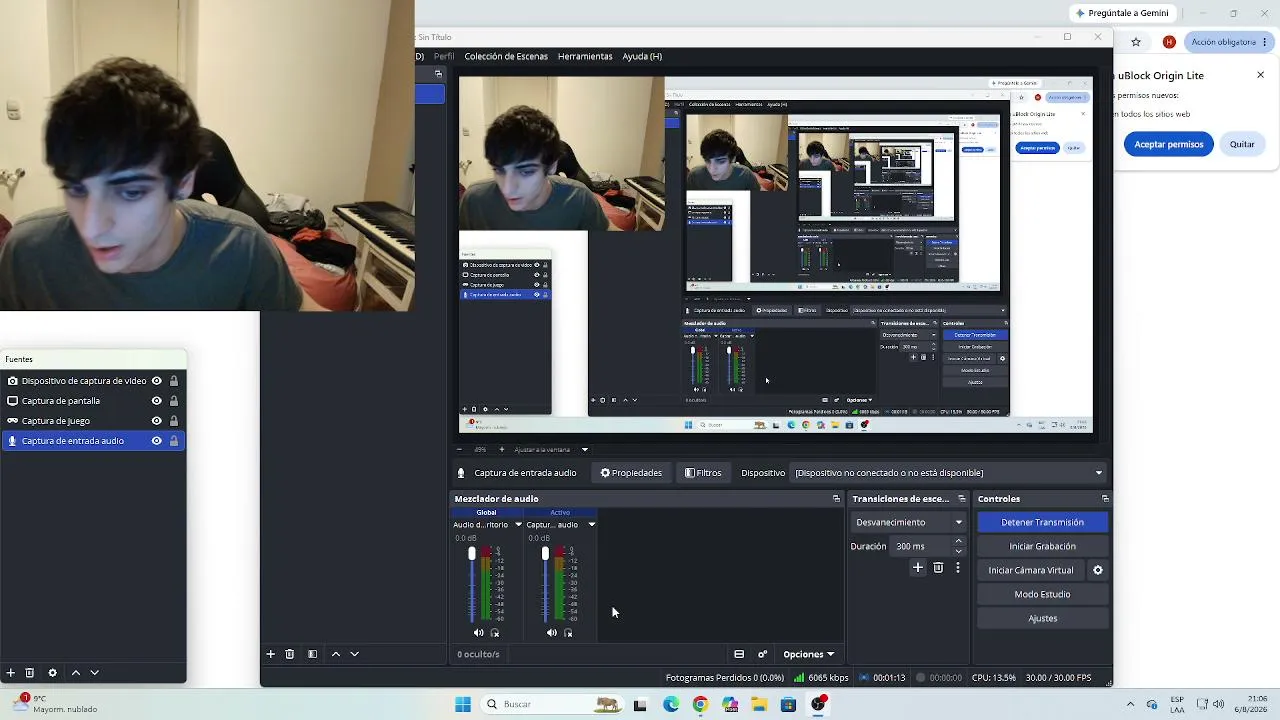1280x720 pixels.
Task: Lock Captura de pantalla source
Action: (174, 401)
